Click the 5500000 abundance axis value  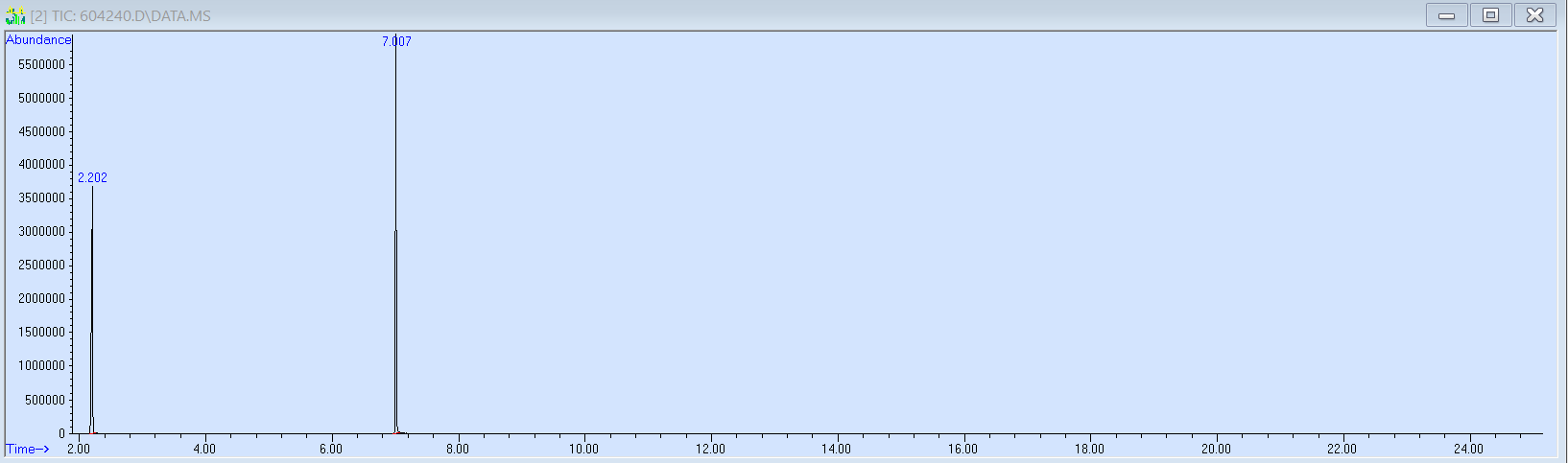(41, 64)
